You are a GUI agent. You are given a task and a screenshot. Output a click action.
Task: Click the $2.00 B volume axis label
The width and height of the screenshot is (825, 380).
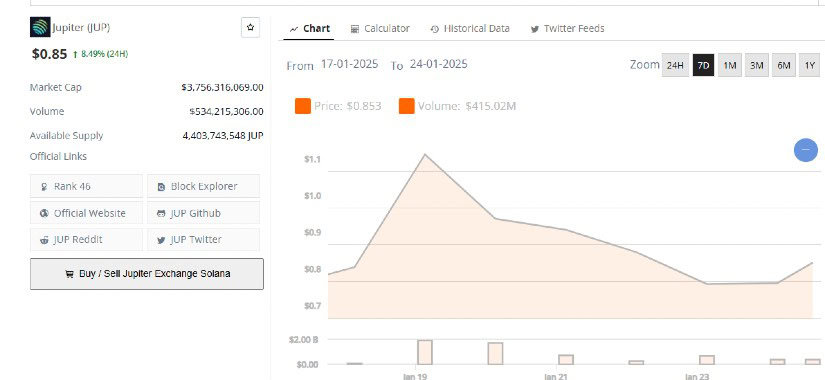pos(304,339)
